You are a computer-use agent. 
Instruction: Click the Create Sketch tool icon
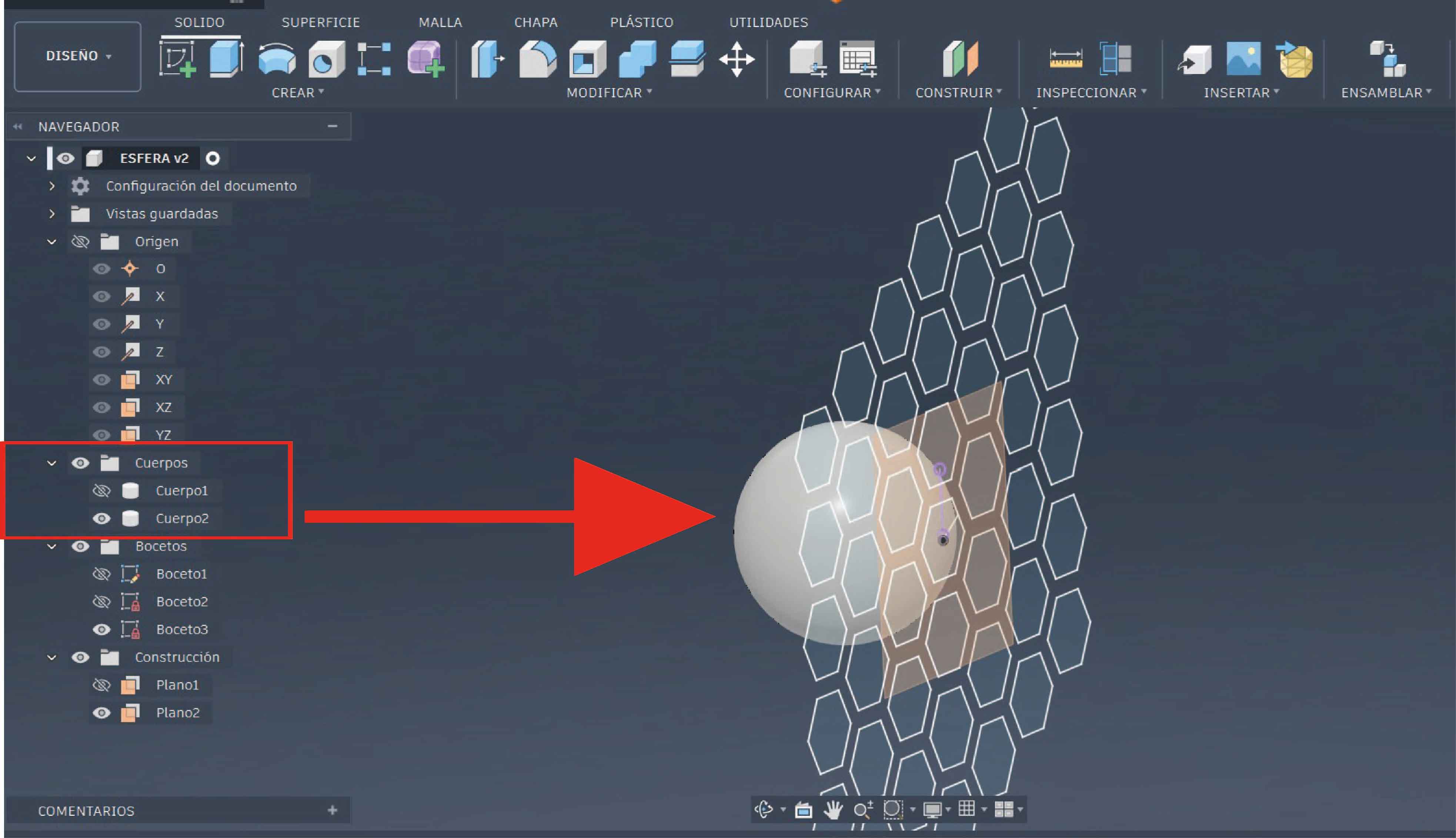[177, 59]
